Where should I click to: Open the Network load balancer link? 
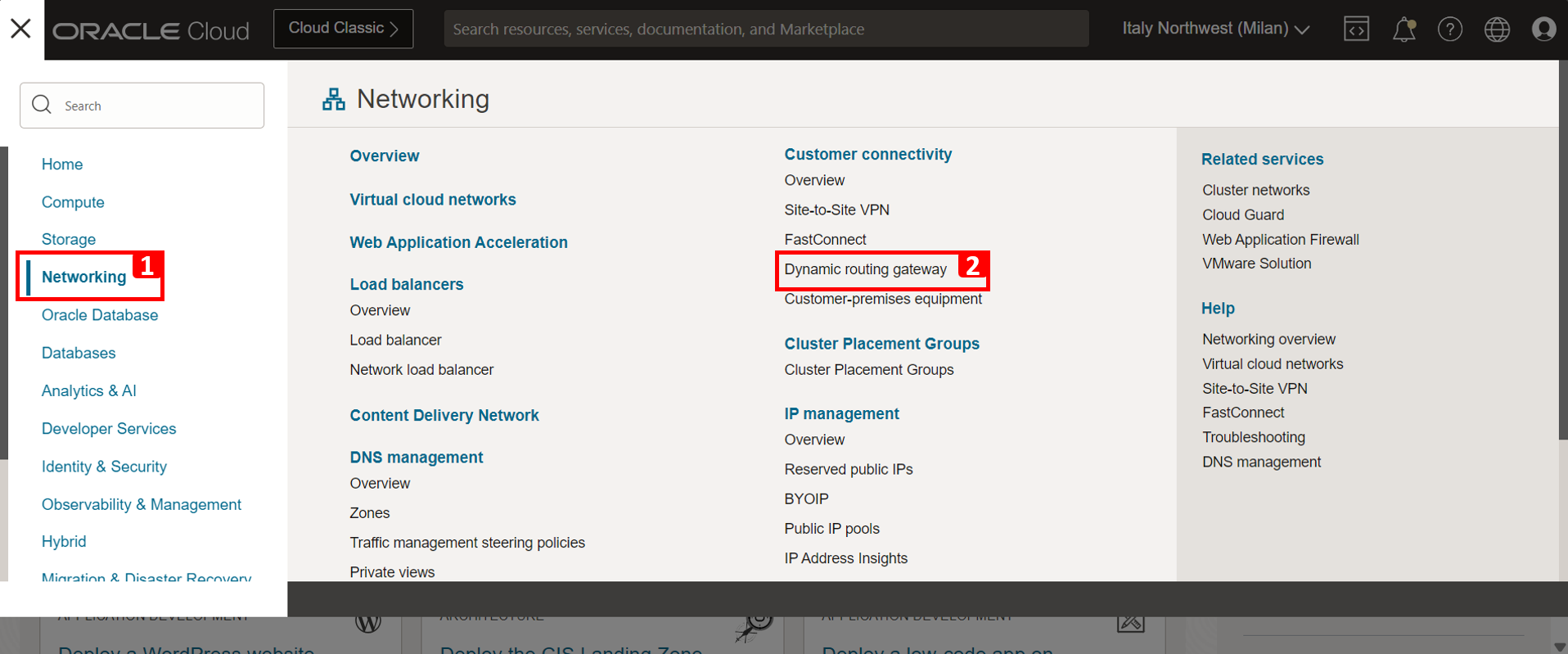click(x=421, y=369)
